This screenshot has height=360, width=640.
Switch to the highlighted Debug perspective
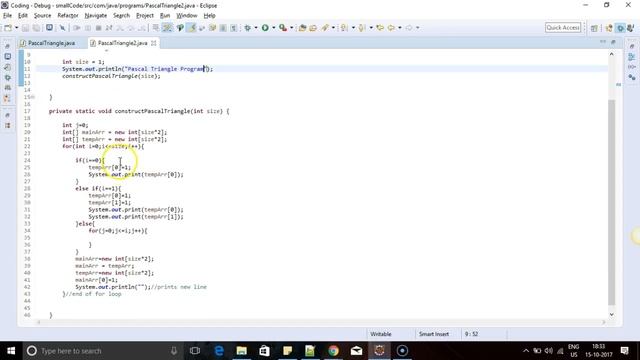coord(620,28)
